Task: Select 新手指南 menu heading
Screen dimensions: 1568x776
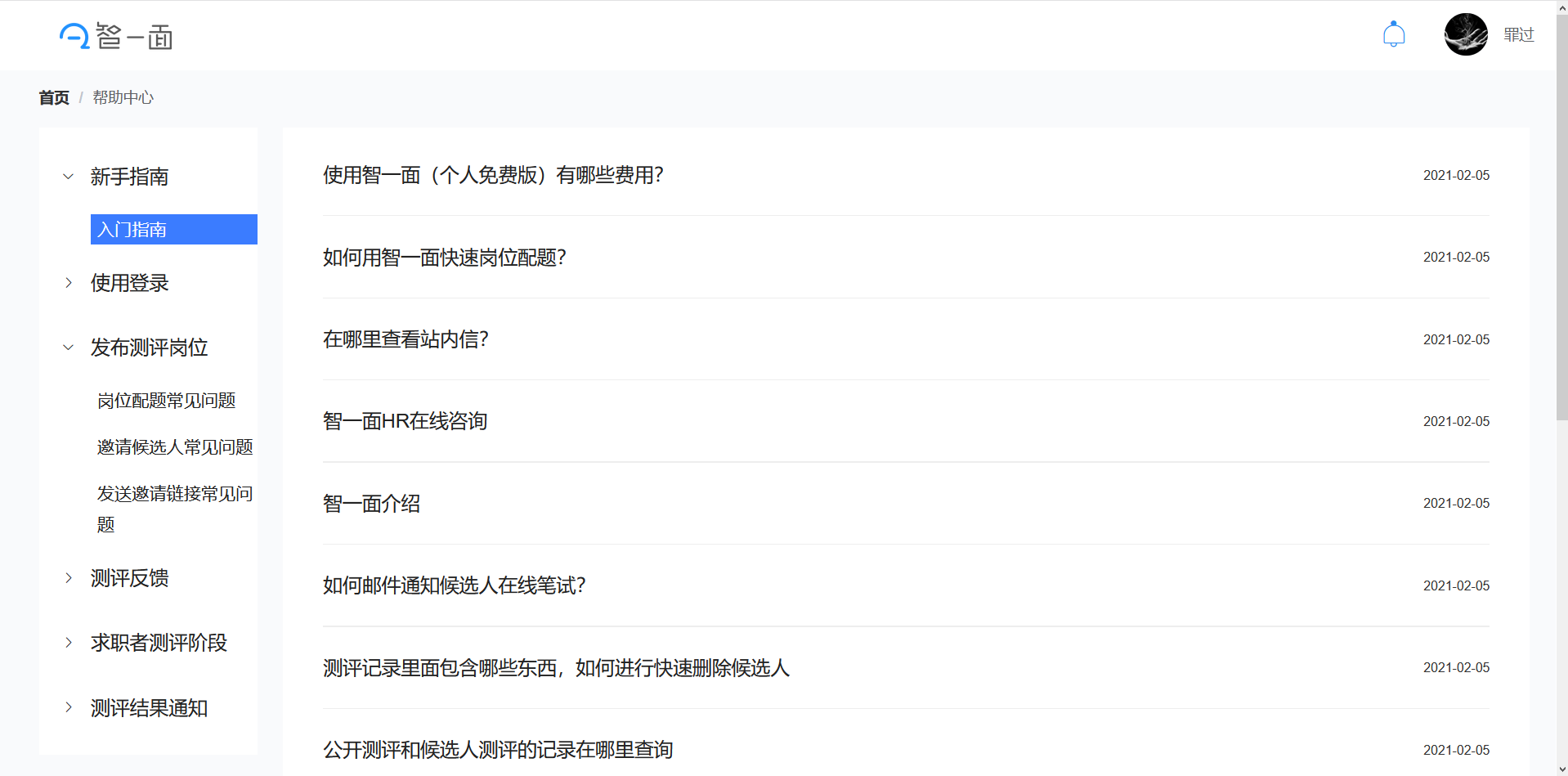Action: point(129,177)
